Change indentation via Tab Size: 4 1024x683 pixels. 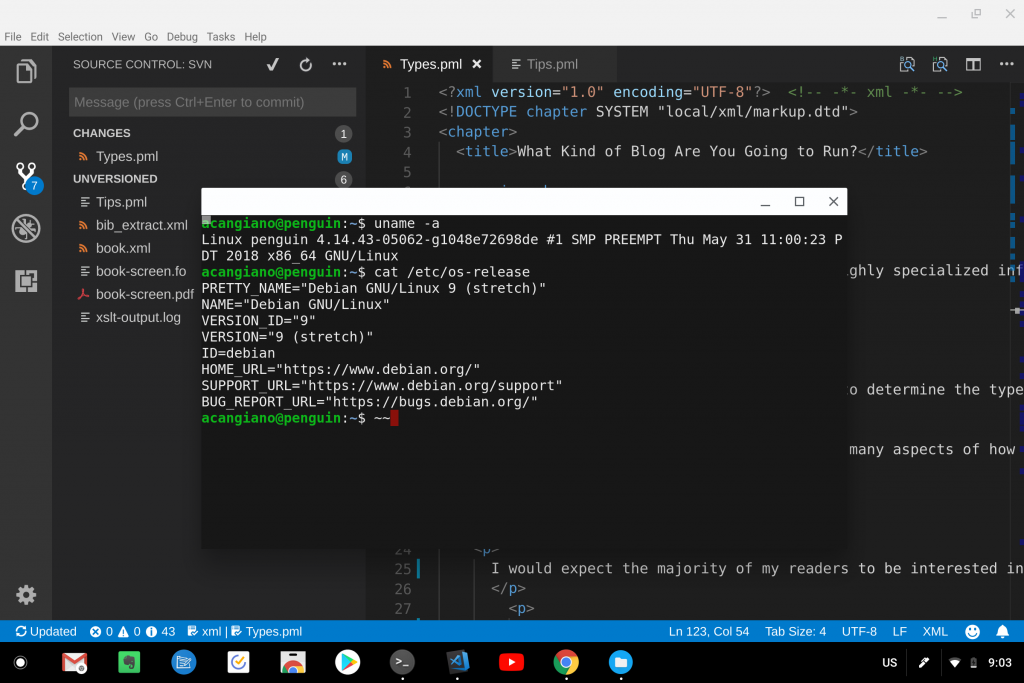(795, 631)
